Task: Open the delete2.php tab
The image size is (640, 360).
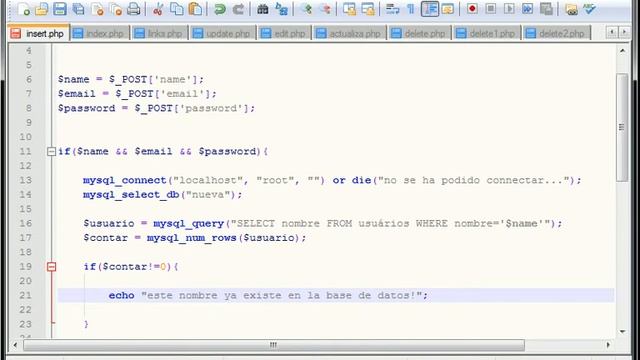Action: (557, 33)
